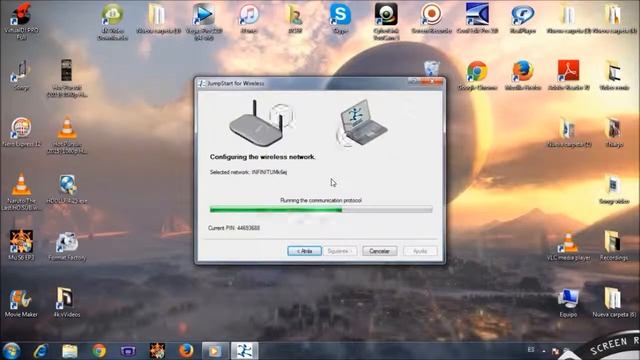The image size is (640, 360).
Task: Open the Adobe Reader desktop shortcut
Action: click(x=568, y=76)
